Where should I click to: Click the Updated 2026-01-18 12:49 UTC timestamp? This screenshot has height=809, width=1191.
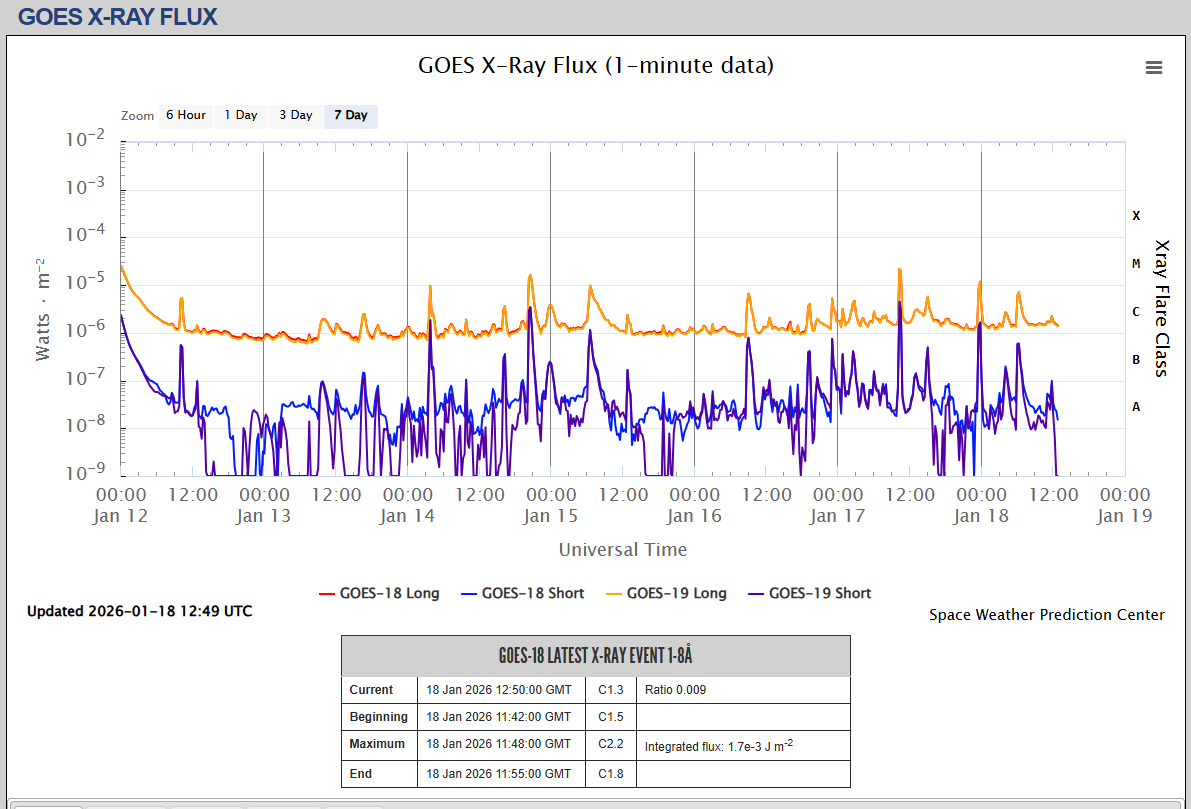(139, 611)
